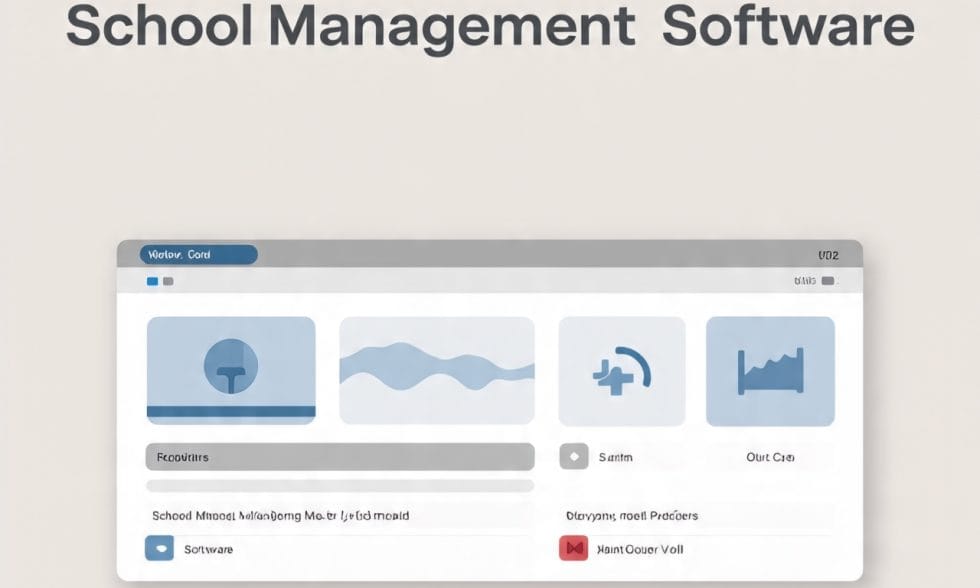Click the Ourt Cran link
The height and width of the screenshot is (588, 980).
coord(770,457)
